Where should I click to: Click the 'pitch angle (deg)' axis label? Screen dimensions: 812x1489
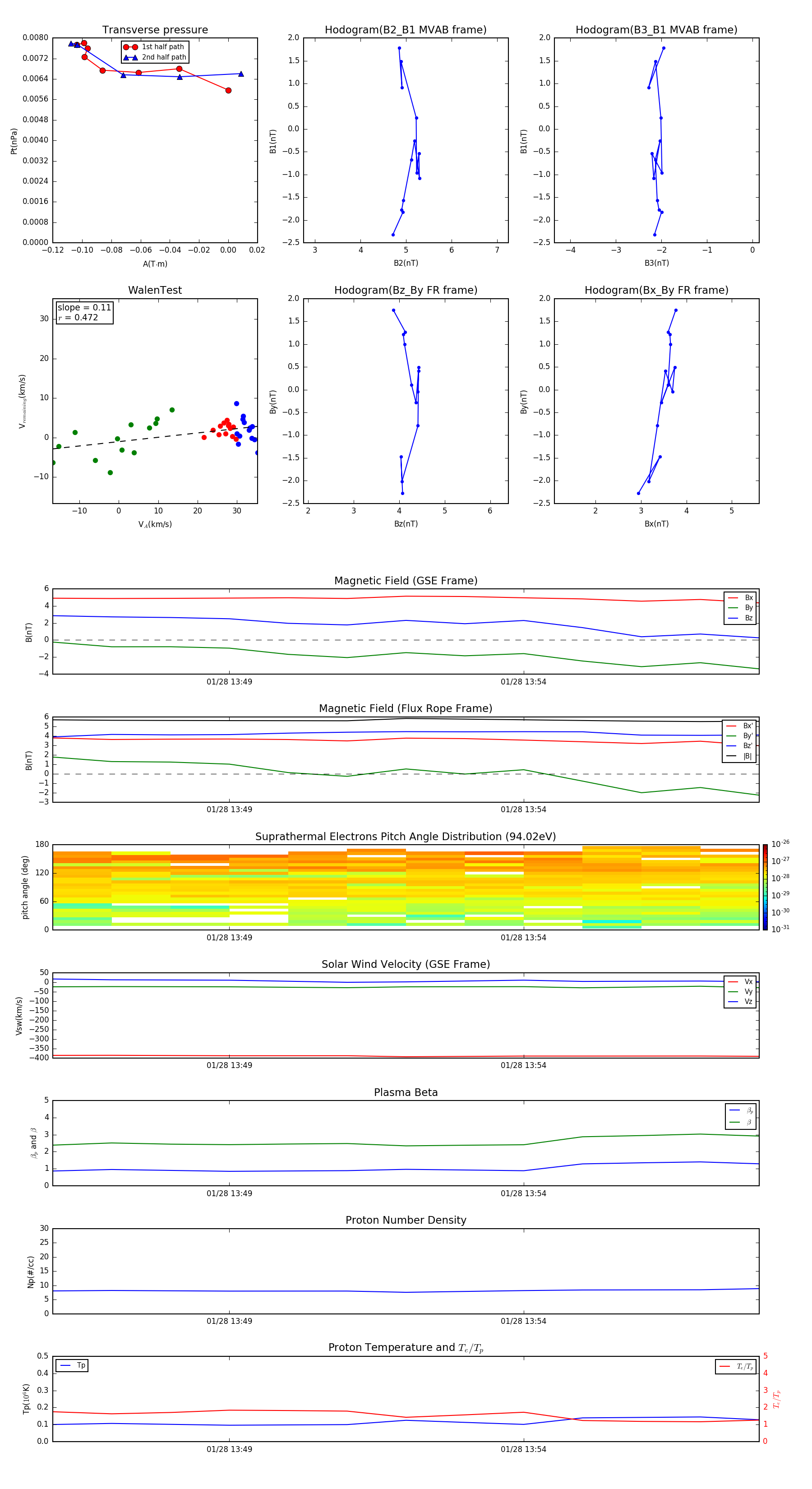pyautogui.click(x=25, y=887)
